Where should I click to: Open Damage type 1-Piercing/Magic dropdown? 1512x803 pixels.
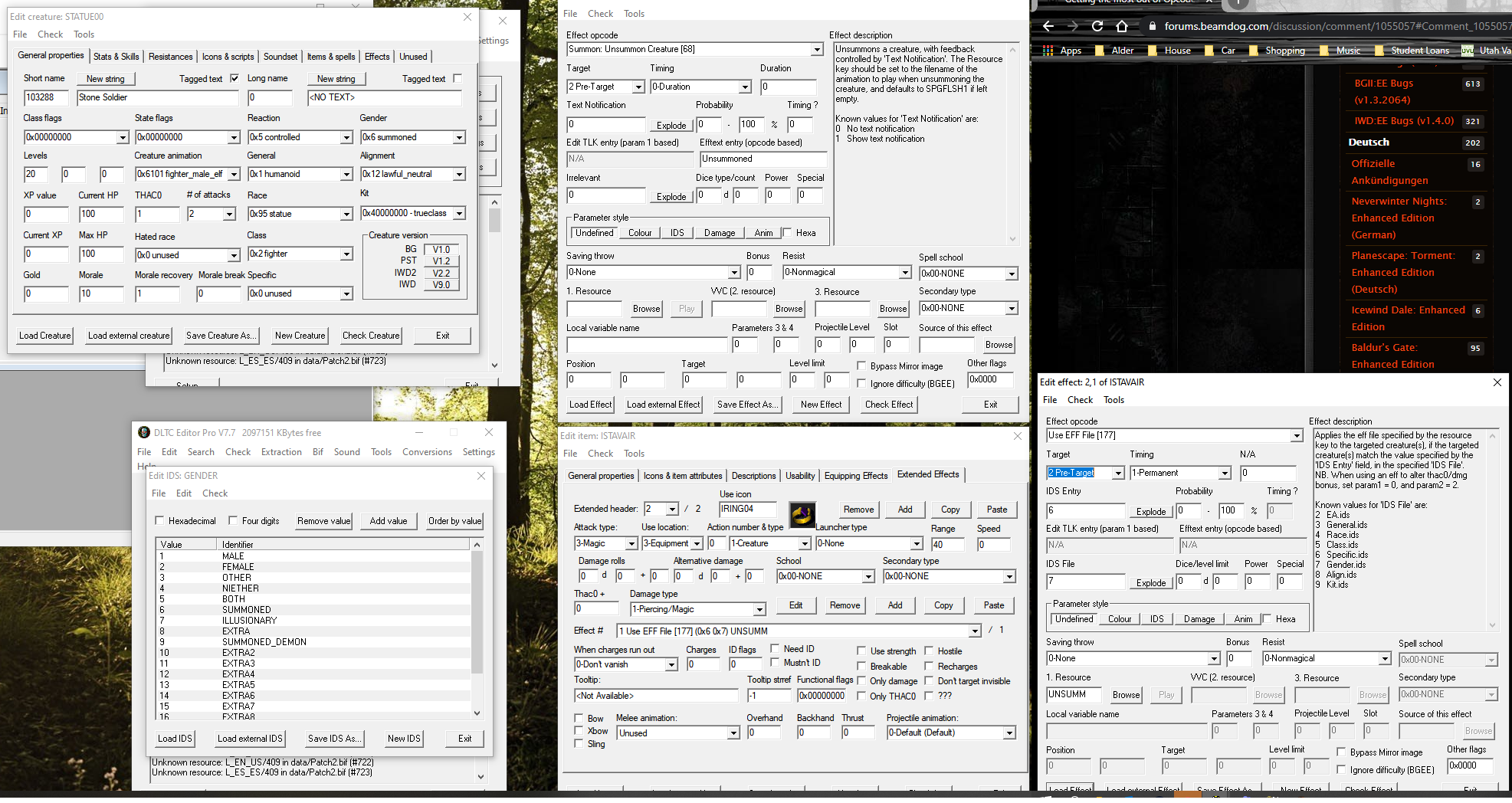point(697,609)
